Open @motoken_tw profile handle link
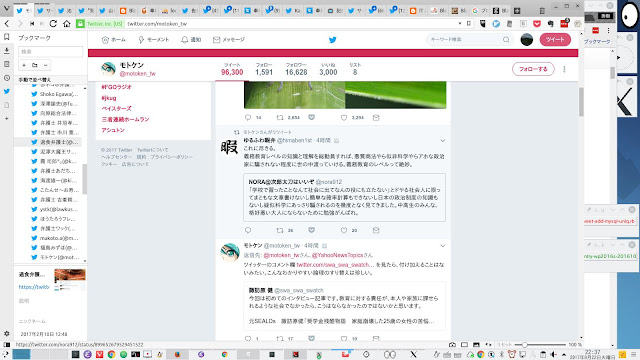This screenshot has height=360, width=640. (x=138, y=74)
